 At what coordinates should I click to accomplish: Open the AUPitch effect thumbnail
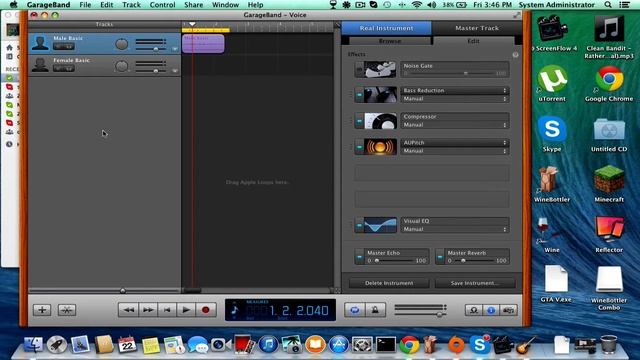pos(380,147)
